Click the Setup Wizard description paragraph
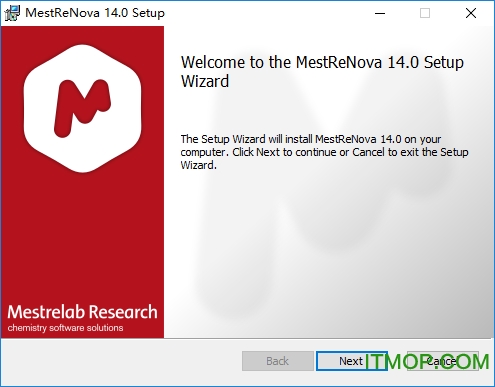Image resolution: width=495 pixels, height=387 pixels. click(x=324, y=152)
